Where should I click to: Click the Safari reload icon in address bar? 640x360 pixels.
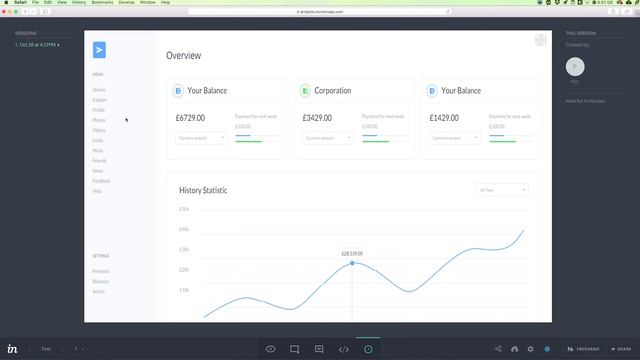click(448, 12)
